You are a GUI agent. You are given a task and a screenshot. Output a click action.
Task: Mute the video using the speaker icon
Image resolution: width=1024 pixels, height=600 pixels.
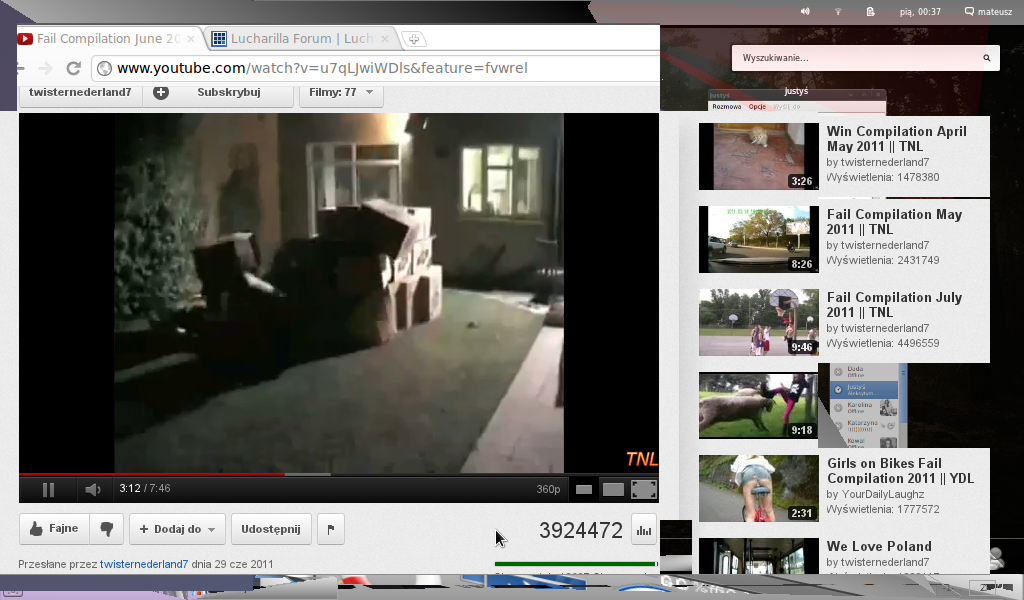point(93,490)
